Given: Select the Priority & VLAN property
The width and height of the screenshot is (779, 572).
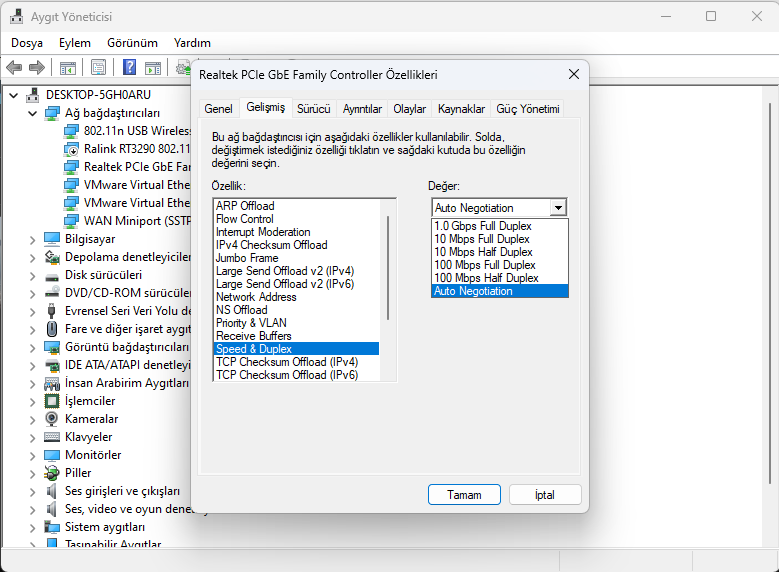Looking at the screenshot, I should (x=297, y=323).
